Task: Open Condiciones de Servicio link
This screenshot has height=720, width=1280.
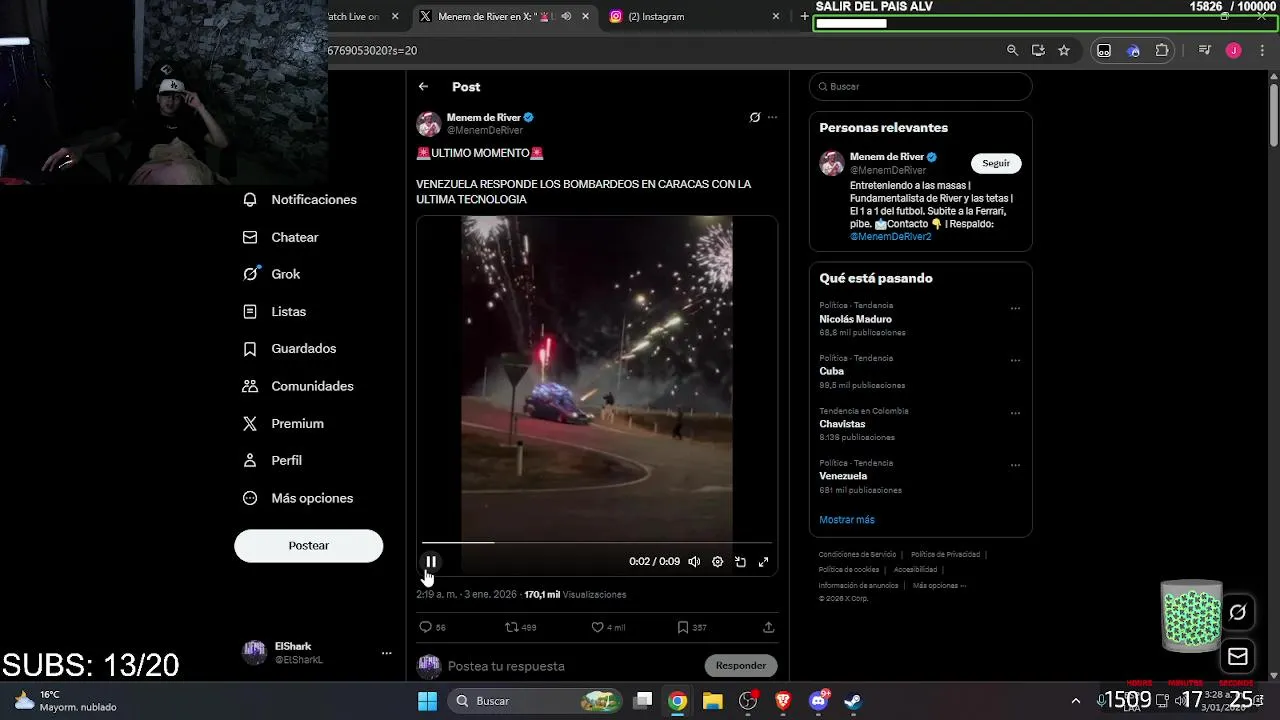Action: click(x=857, y=554)
